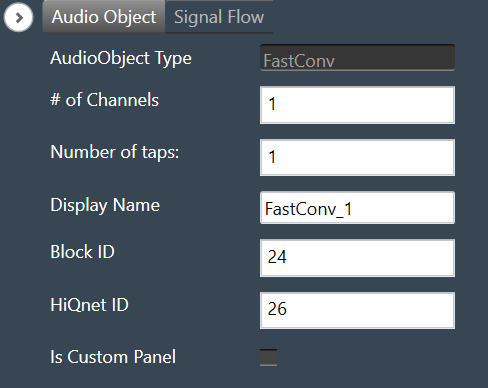Switch to the Signal Flow tab
This screenshot has height=388, width=488.
click(x=219, y=17)
